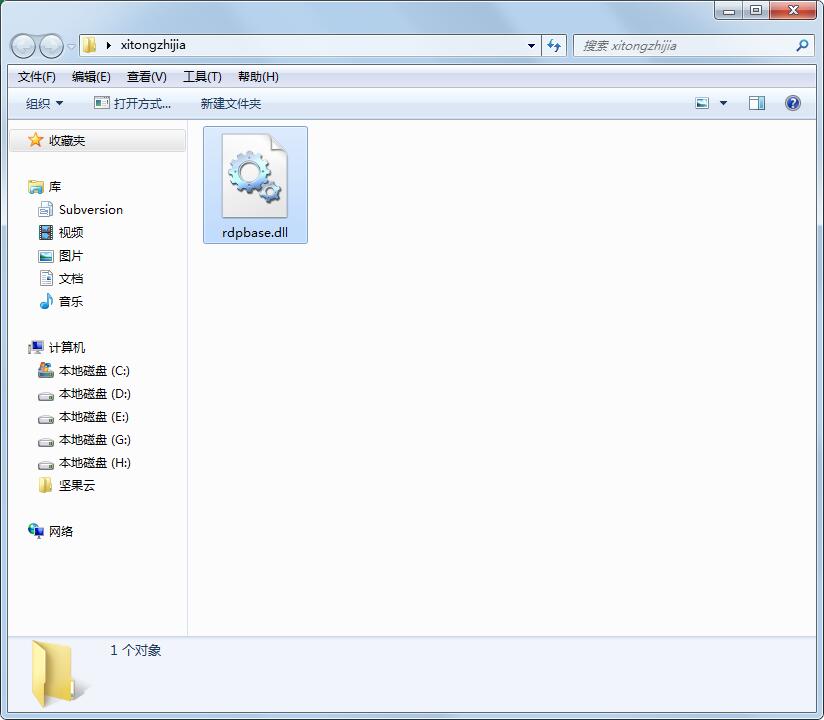Select 本地磁盘 (C:) drive icon

43,370
